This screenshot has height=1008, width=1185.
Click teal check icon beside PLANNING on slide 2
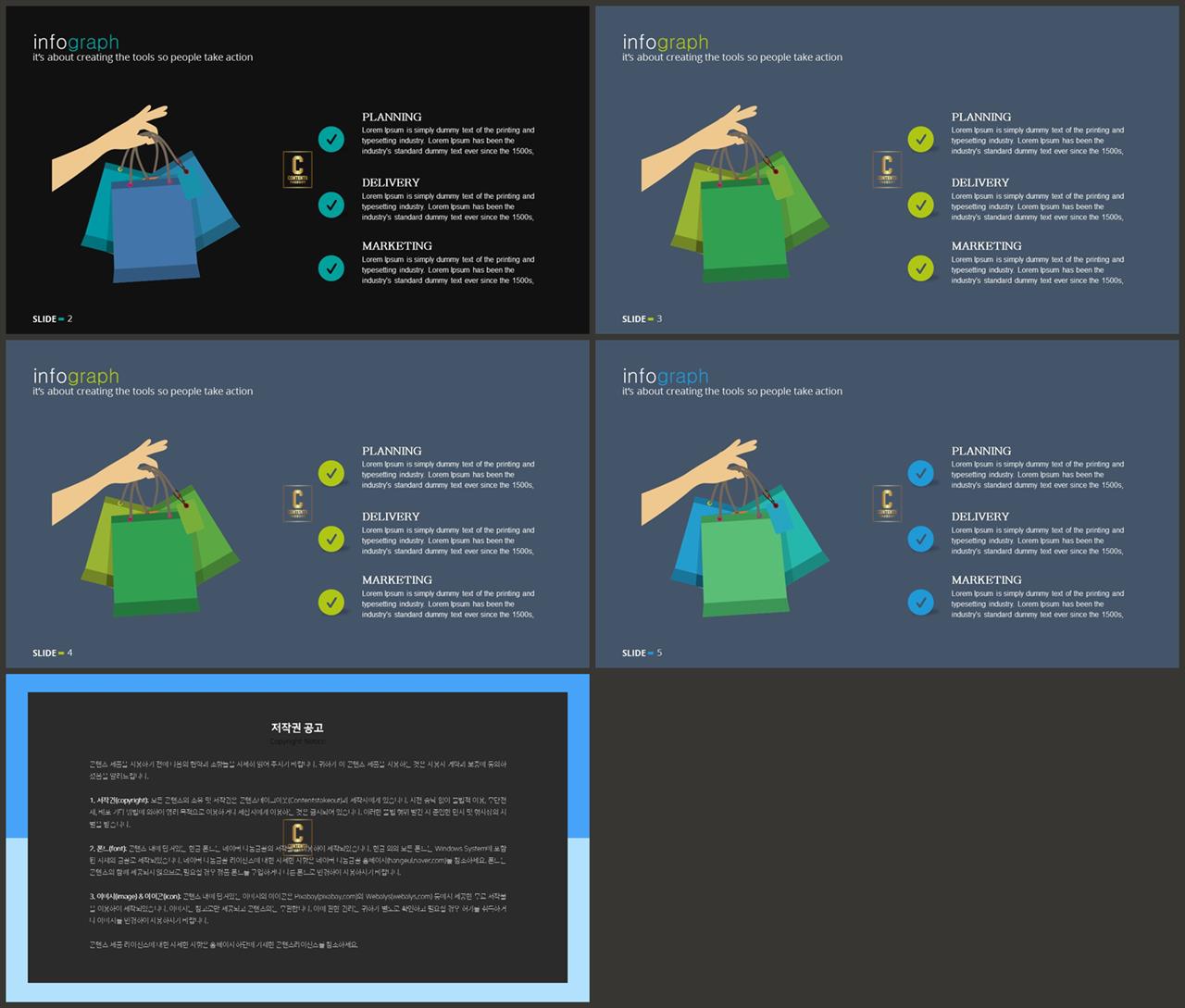(x=331, y=139)
